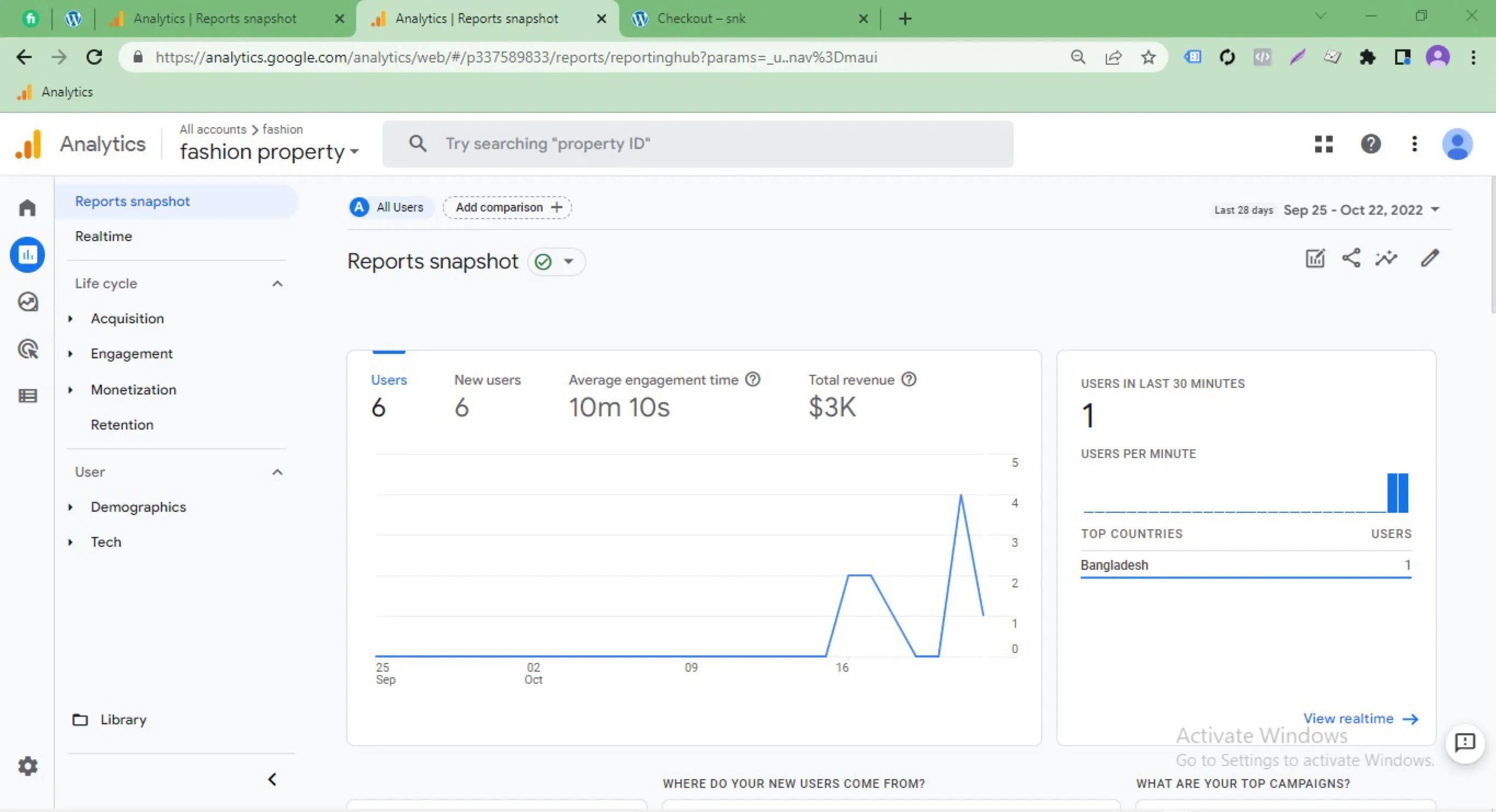Reload the current page
The width and height of the screenshot is (1496, 812).
(x=94, y=57)
